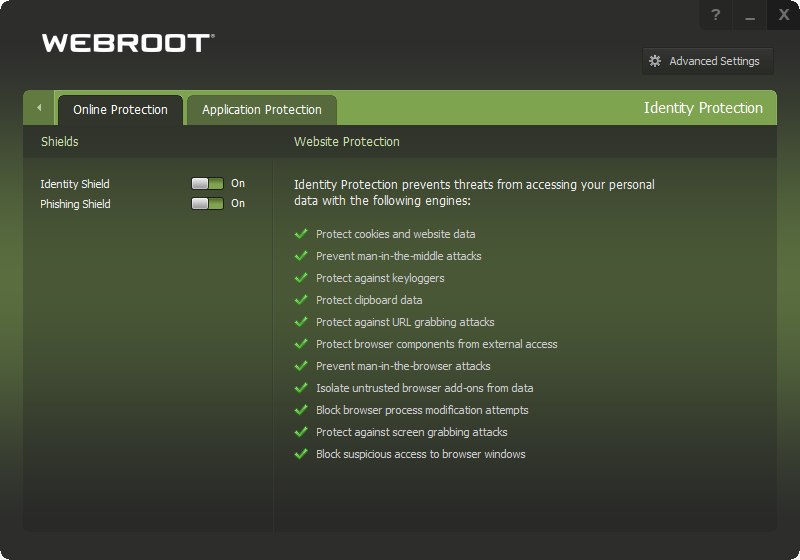Click the 'On' status next to Phishing Shield
Screen dimensions: 800x560
(238, 203)
